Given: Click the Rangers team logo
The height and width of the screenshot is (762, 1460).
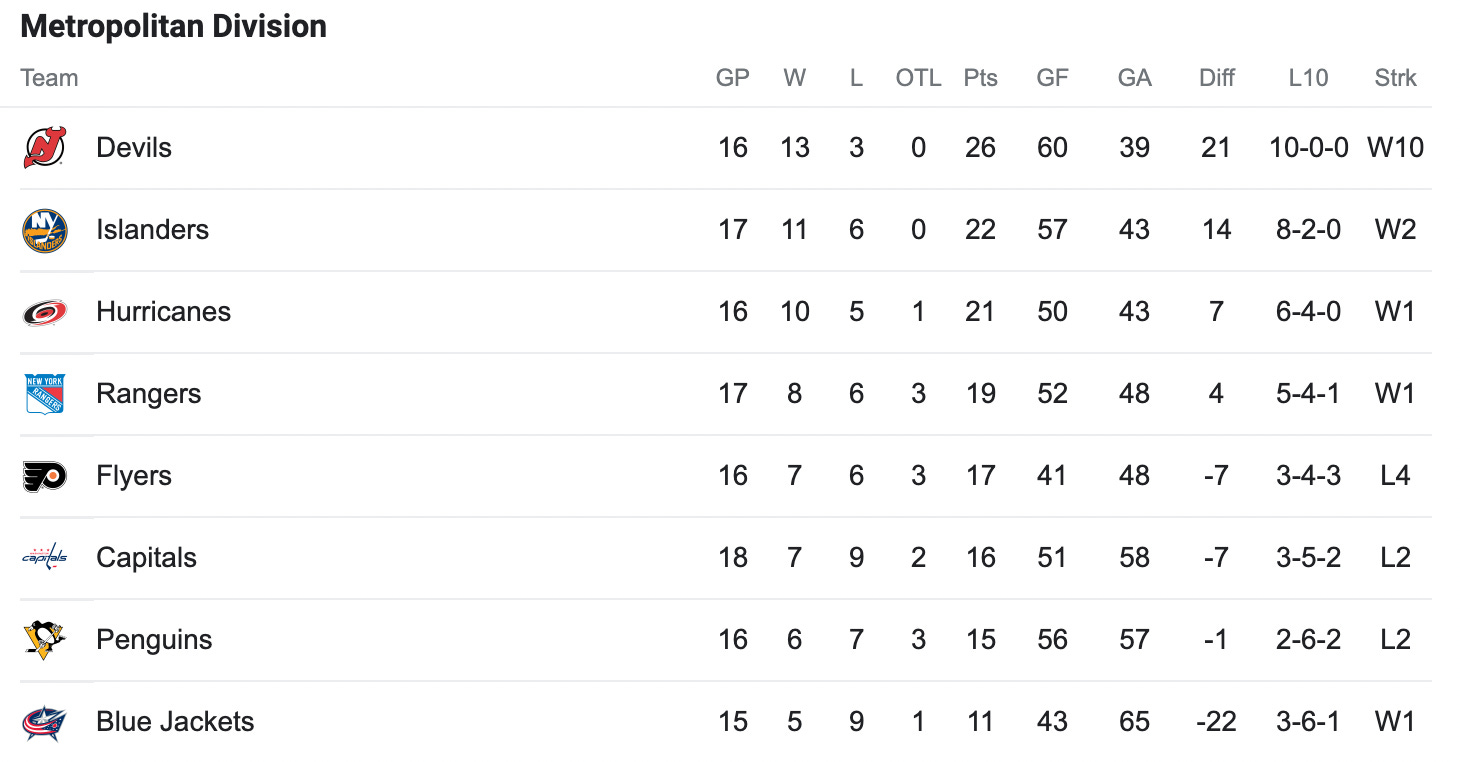Looking at the screenshot, I should tap(45, 394).
